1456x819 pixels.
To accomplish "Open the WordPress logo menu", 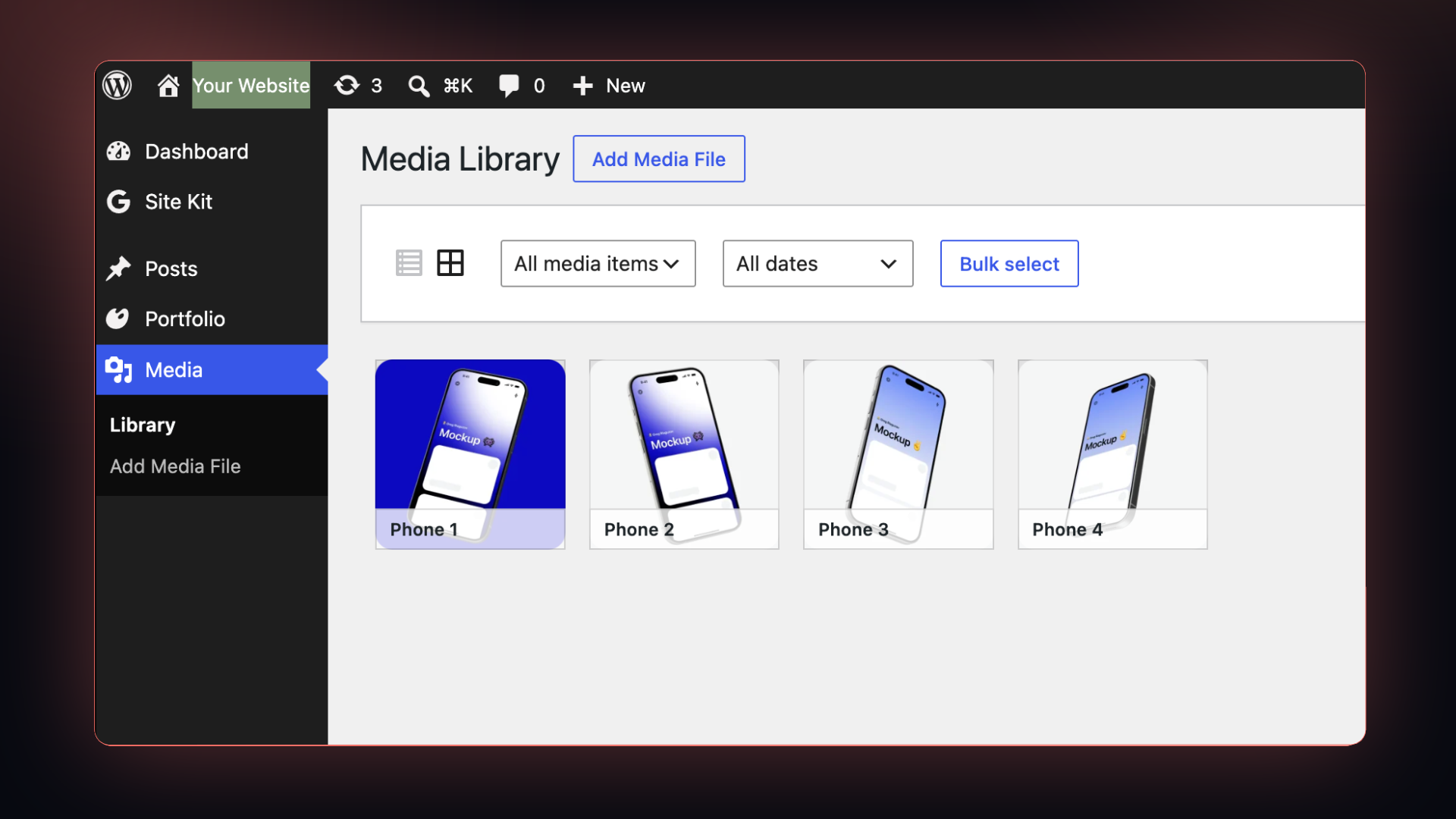I will pyautogui.click(x=117, y=85).
